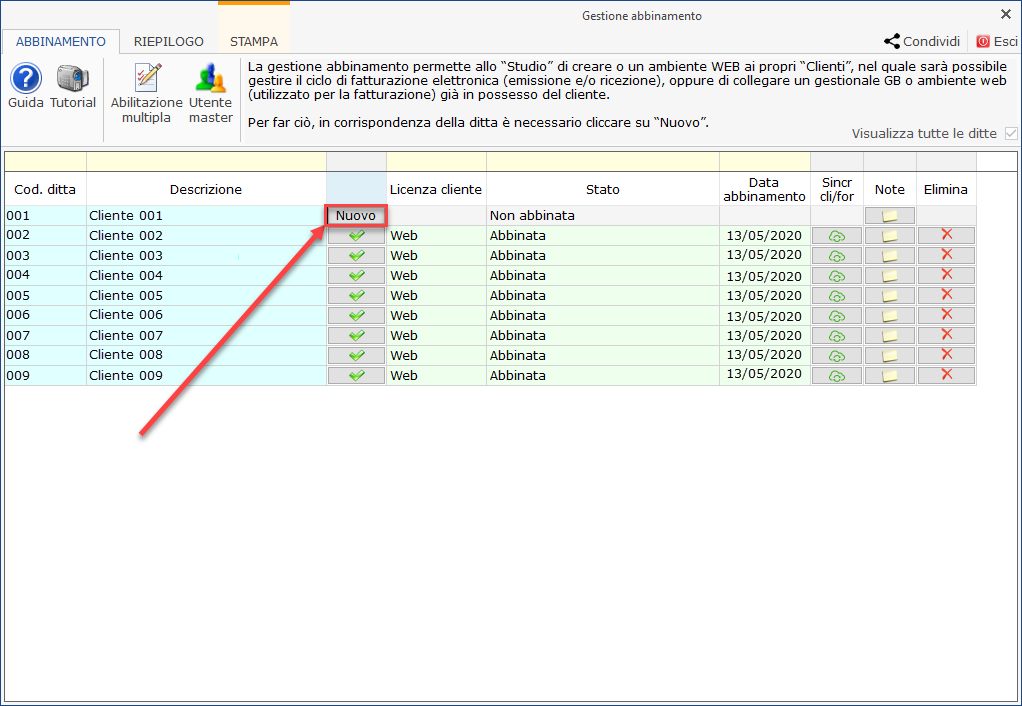
Task: Click green checkmark for Cliente 003
Action: [357, 256]
